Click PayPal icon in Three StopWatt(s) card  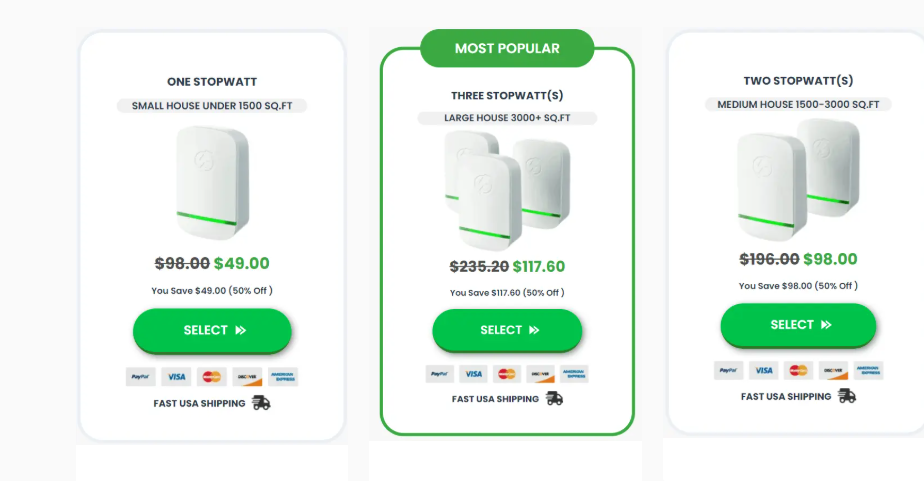[439, 374]
